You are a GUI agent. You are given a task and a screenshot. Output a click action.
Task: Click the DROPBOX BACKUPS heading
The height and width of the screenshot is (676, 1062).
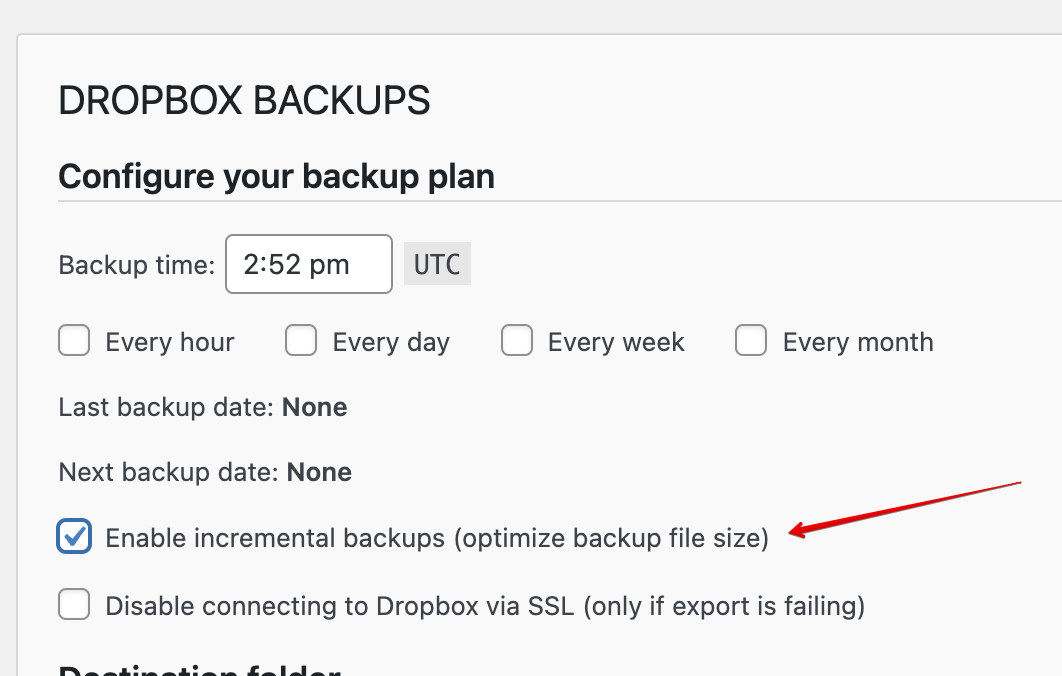click(245, 101)
